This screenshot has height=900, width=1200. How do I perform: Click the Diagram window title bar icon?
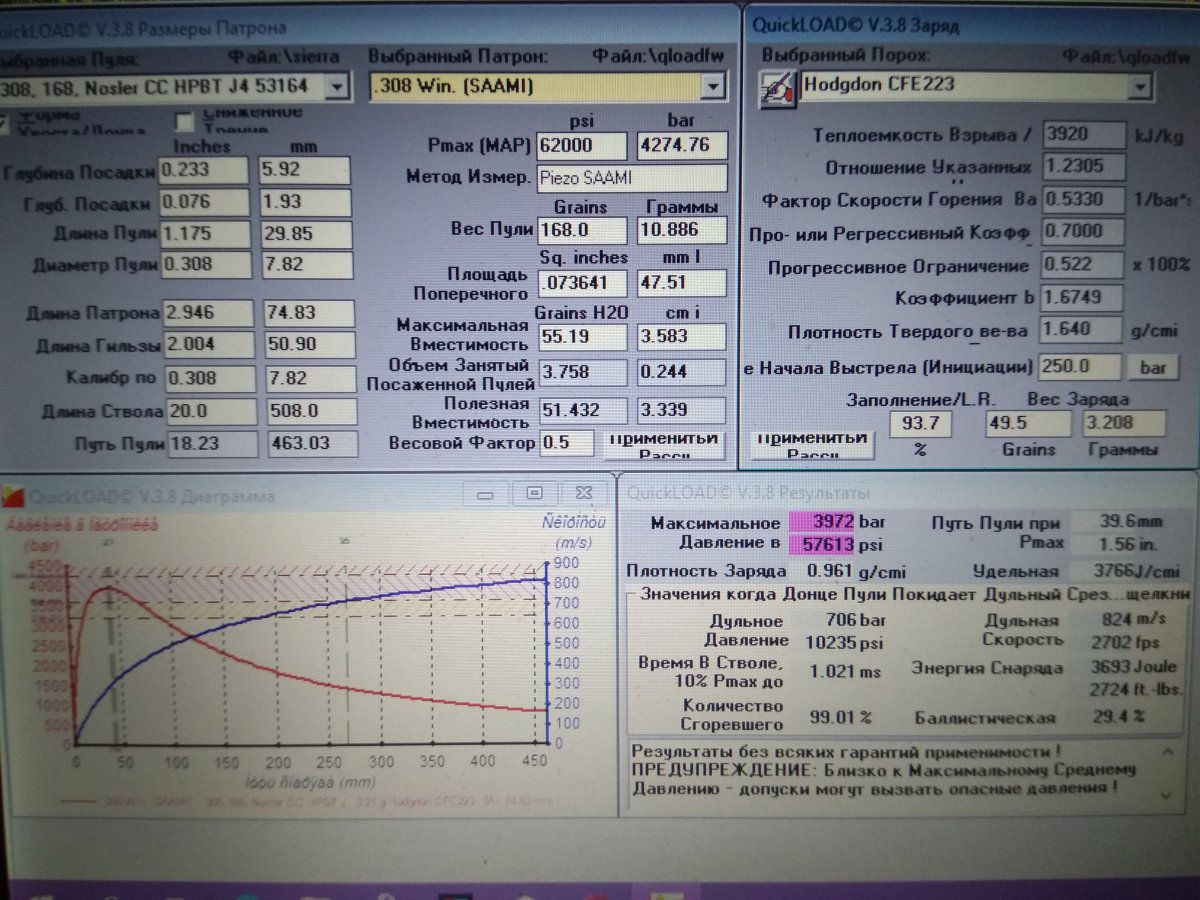pyautogui.click(x=13, y=495)
